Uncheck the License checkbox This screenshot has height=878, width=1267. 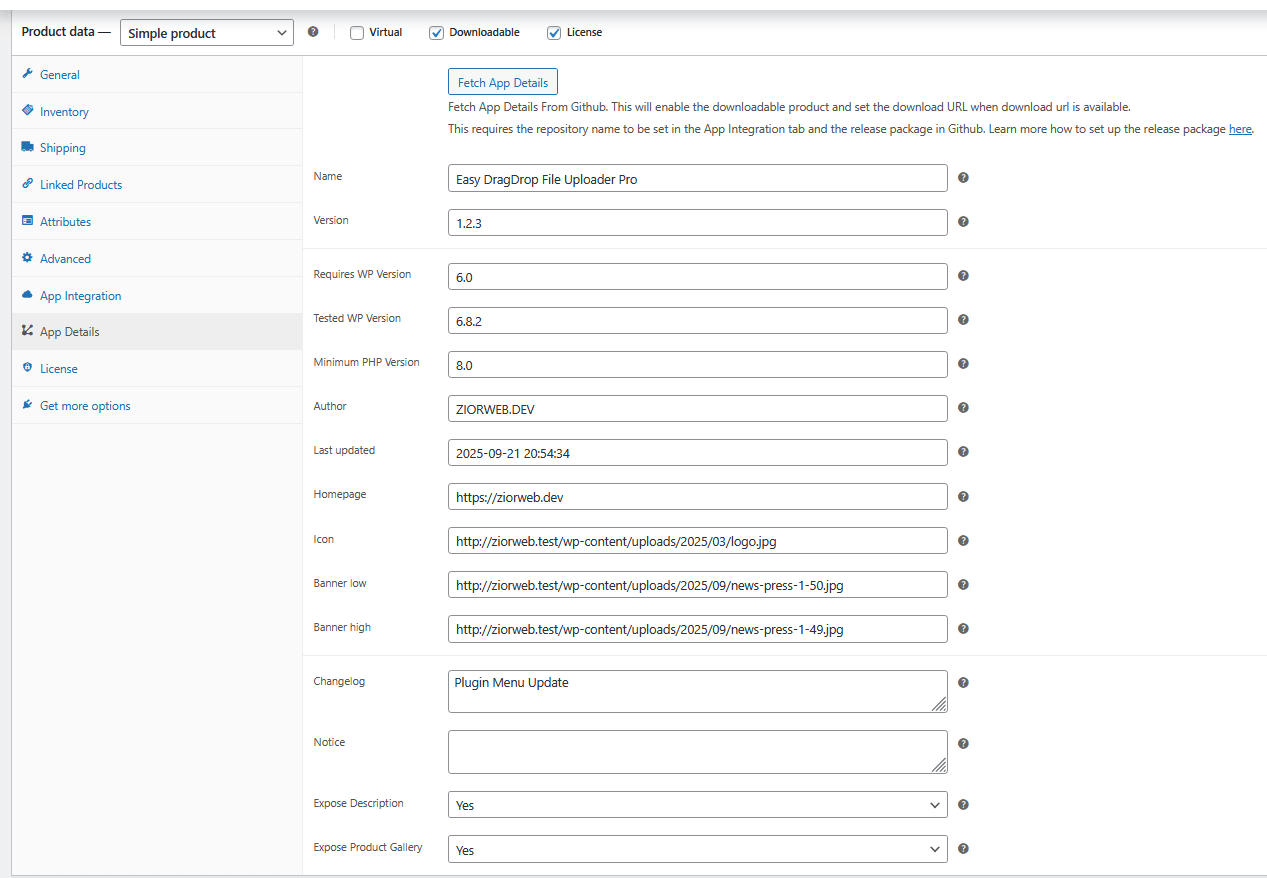[x=554, y=33]
